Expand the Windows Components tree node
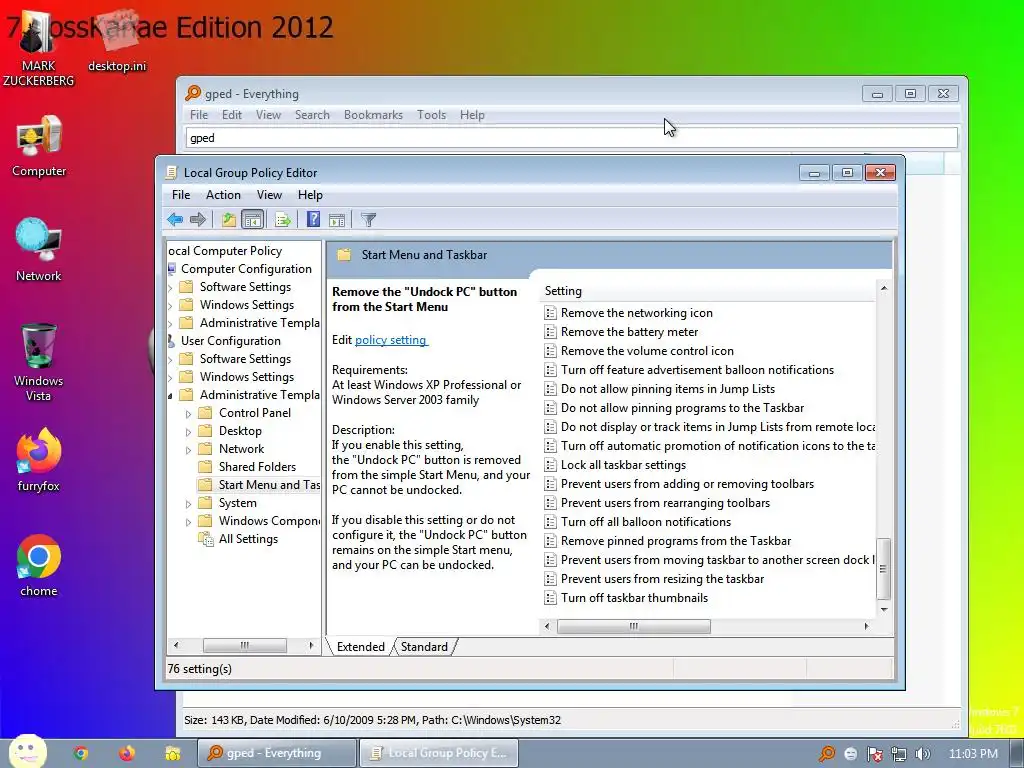This screenshot has height=768, width=1024. click(x=188, y=522)
